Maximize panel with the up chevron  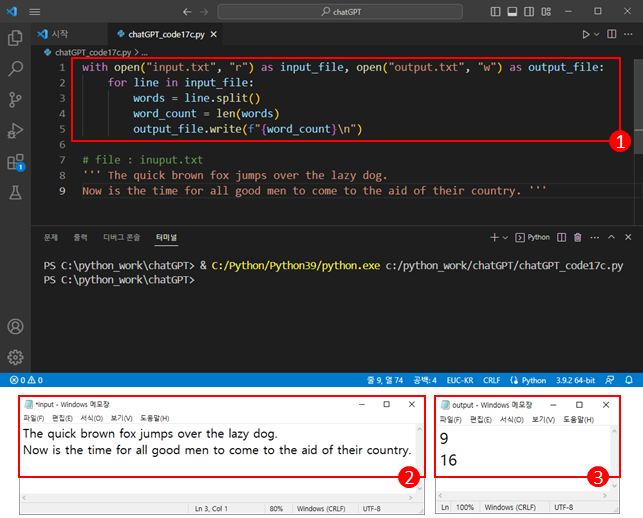[611, 237]
